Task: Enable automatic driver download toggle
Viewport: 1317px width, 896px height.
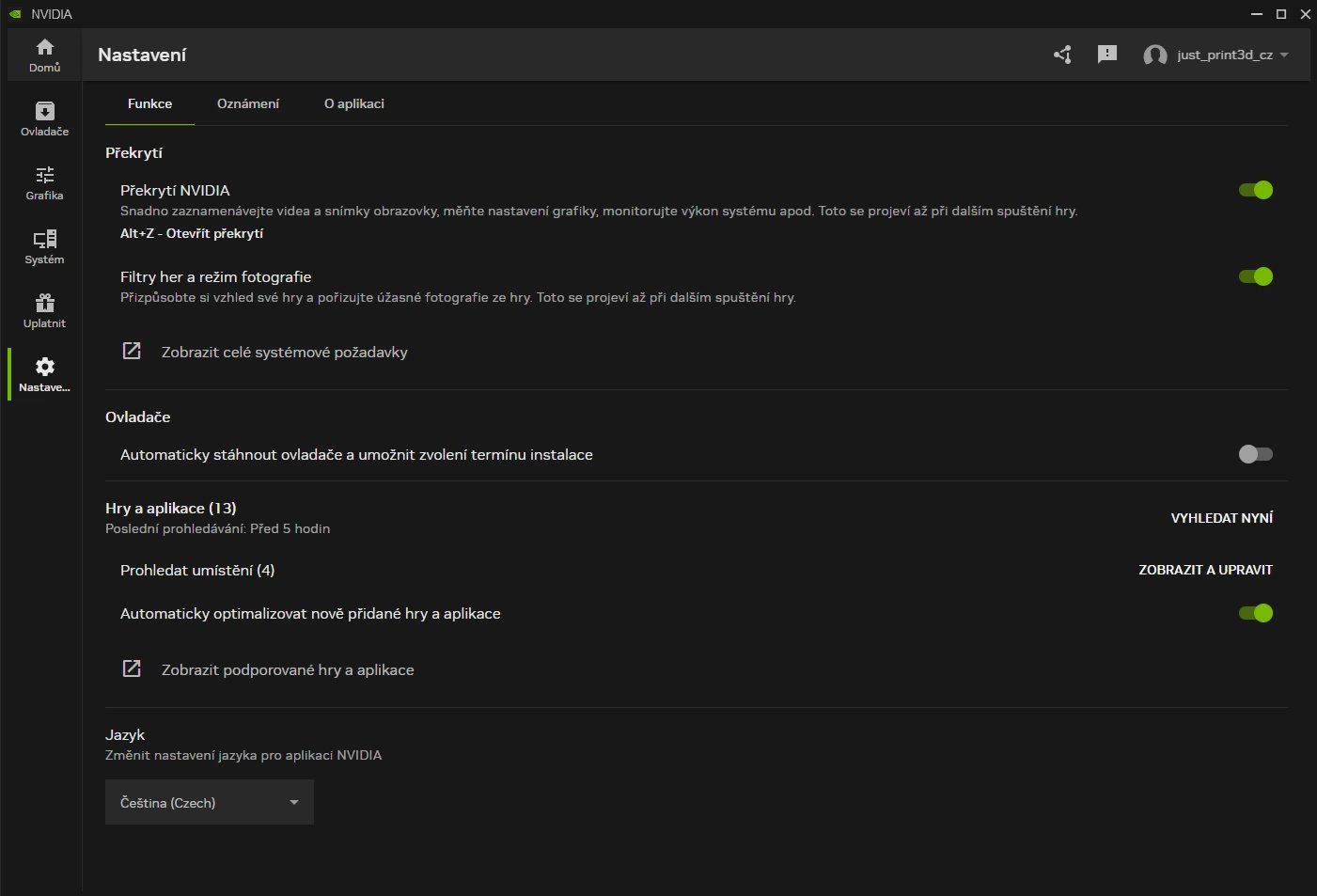Action: pyautogui.click(x=1255, y=454)
